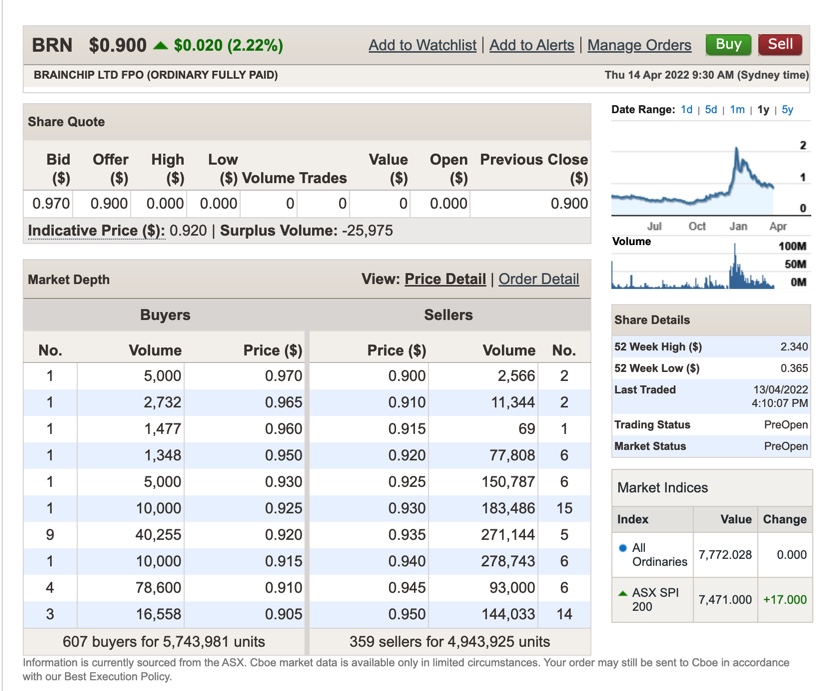Click the green Buy button
The image size is (825, 691).
[x=728, y=44]
